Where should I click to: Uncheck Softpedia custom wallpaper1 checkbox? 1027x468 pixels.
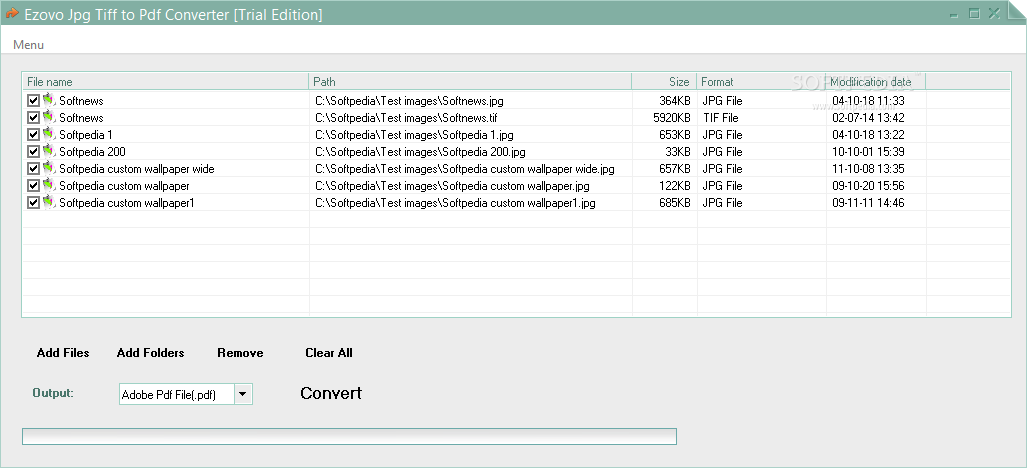[33, 203]
